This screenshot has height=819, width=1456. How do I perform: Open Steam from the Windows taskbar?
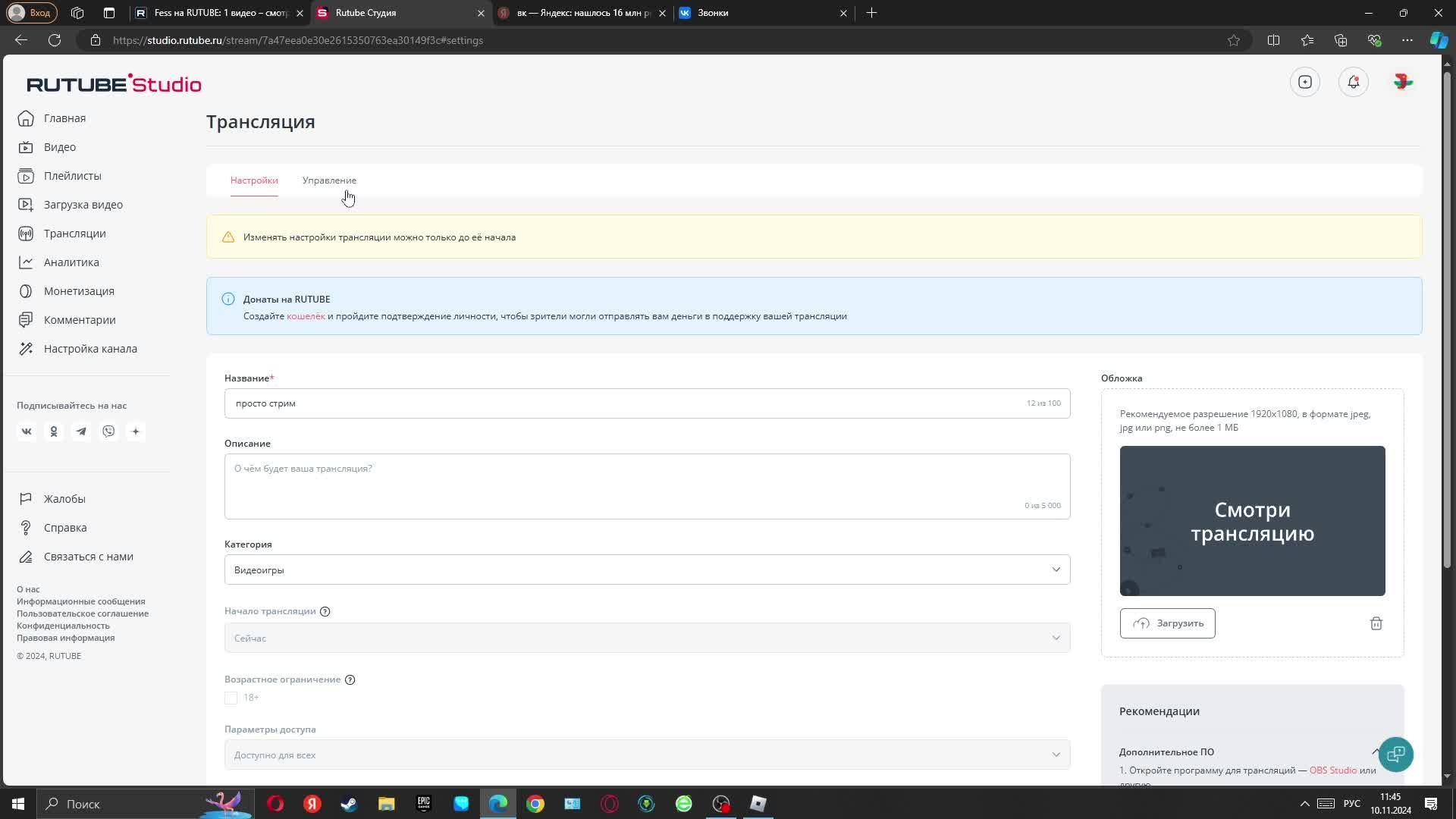[349, 804]
